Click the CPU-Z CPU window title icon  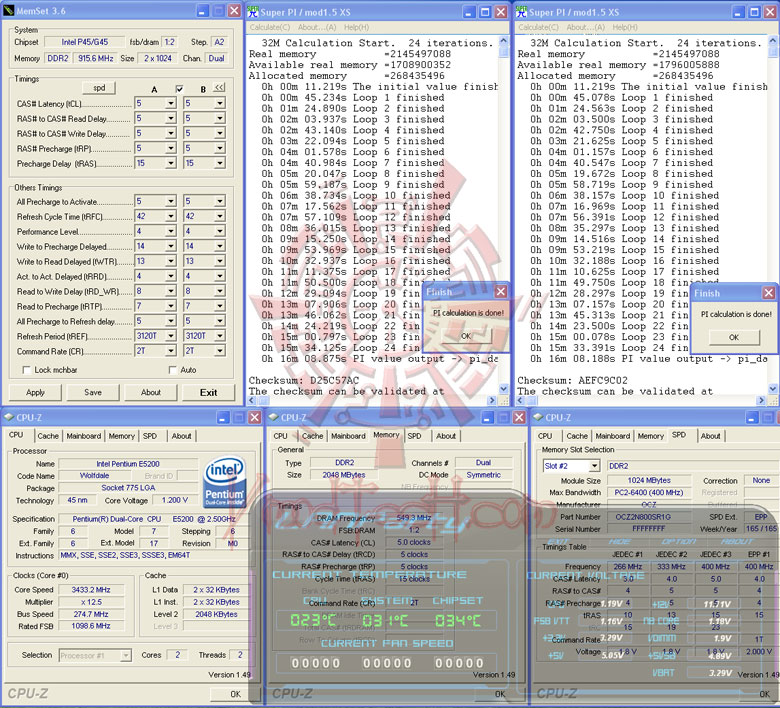tap(9, 417)
